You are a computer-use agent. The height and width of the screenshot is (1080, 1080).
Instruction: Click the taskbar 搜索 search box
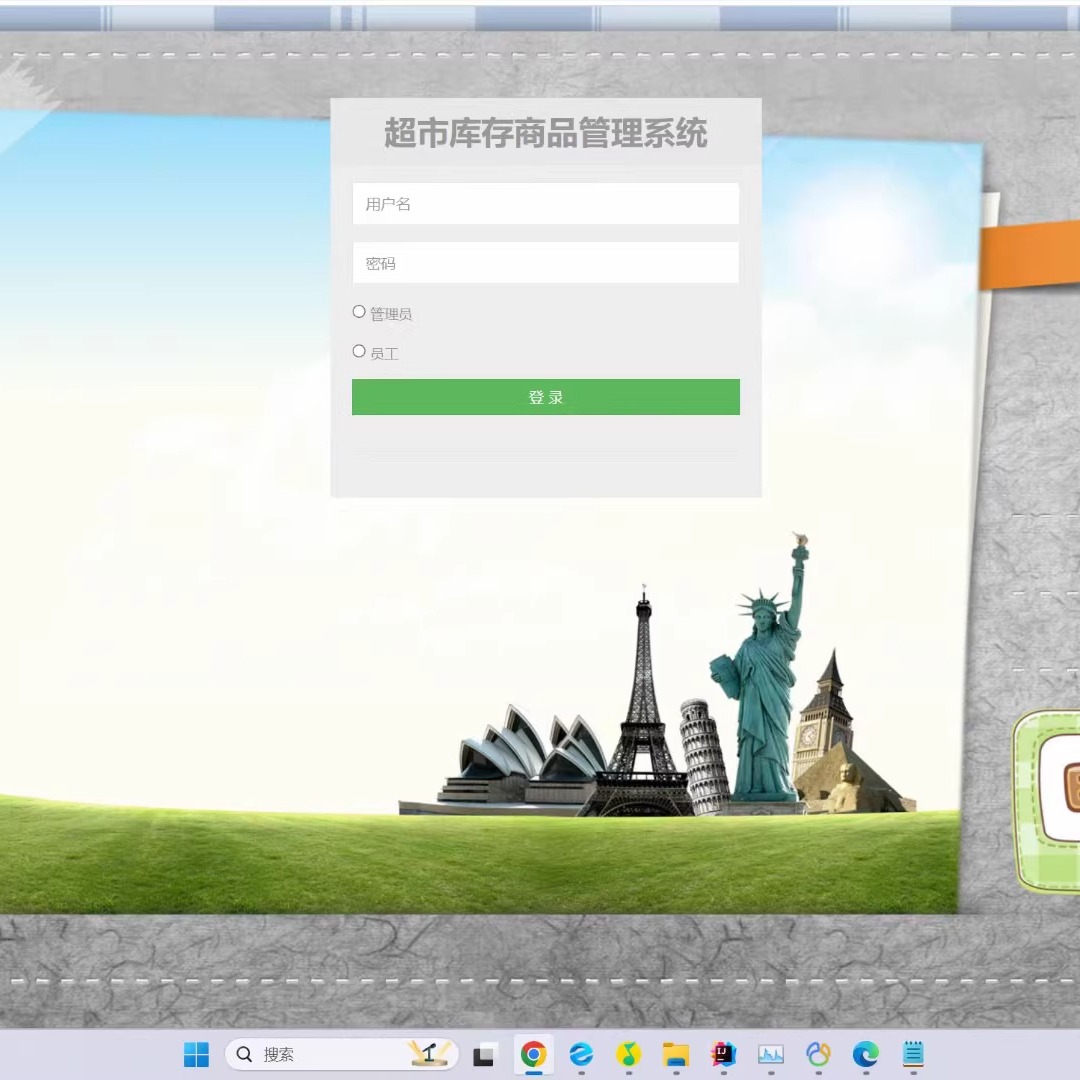(342, 1055)
